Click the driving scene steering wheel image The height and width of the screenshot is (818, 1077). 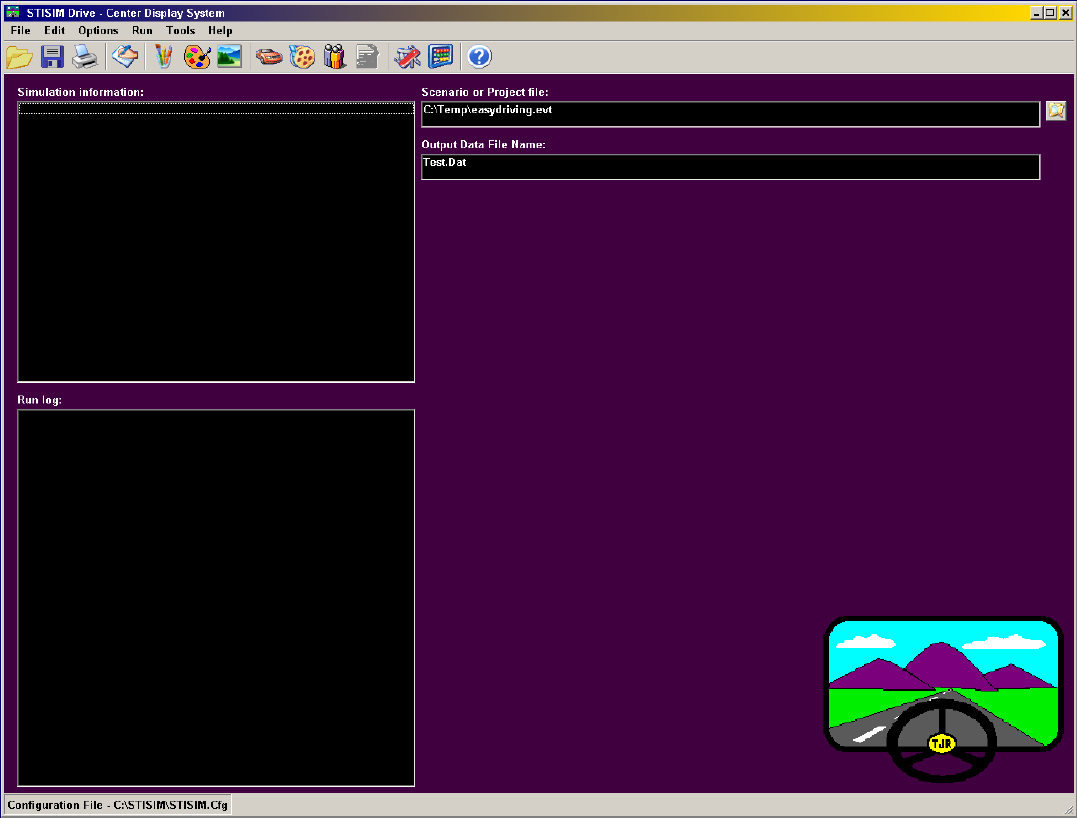[943, 699]
